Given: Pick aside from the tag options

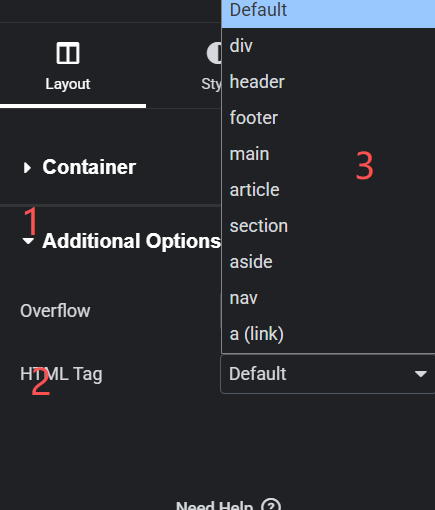Looking at the screenshot, I should (328, 262).
